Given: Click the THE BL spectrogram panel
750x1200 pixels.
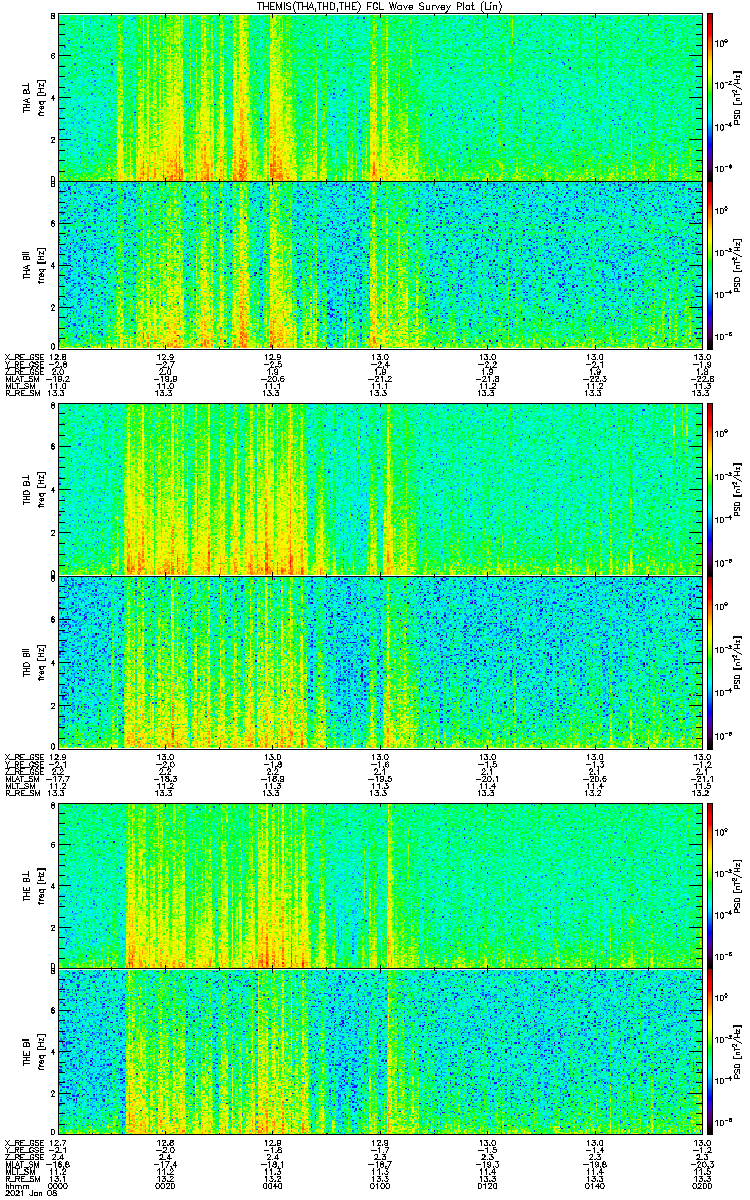Looking at the screenshot, I should click(x=380, y=884).
